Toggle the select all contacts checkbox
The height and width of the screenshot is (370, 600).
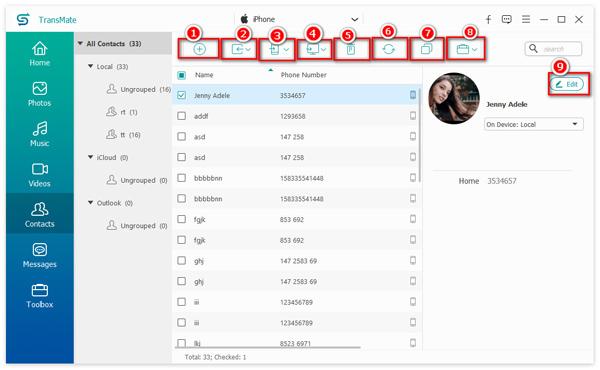click(x=182, y=75)
